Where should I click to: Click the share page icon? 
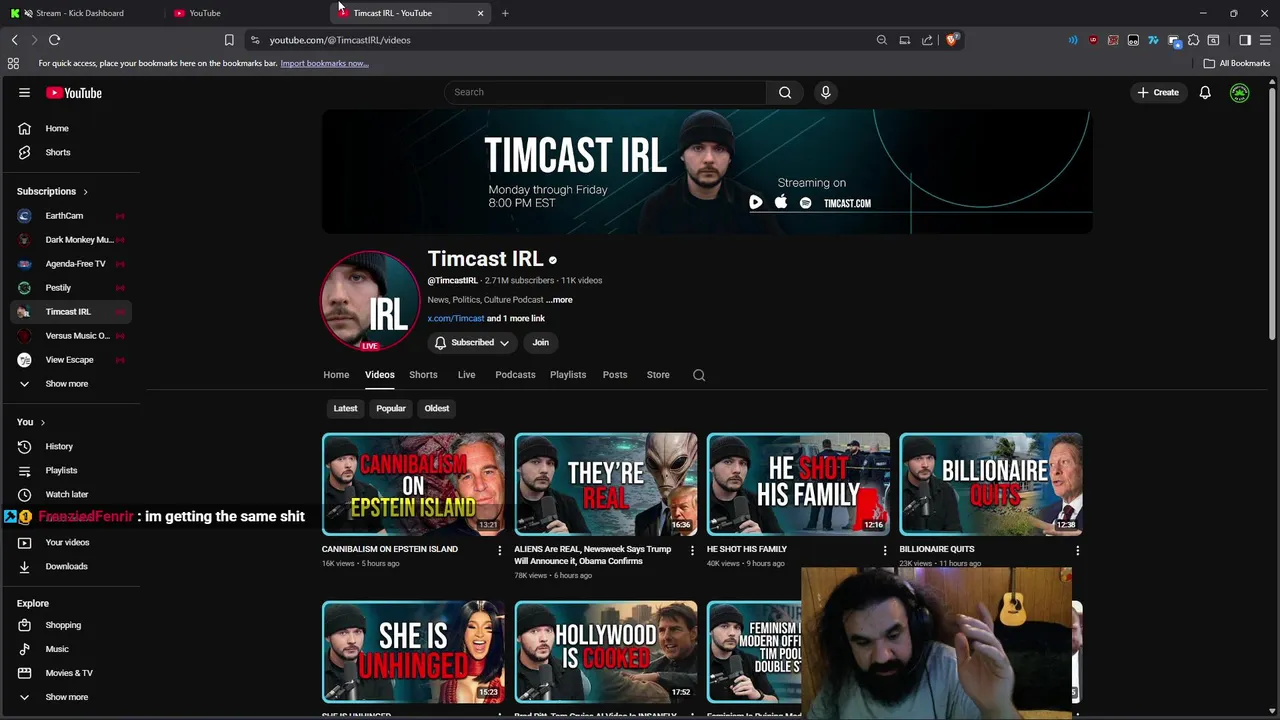coord(927,40)
